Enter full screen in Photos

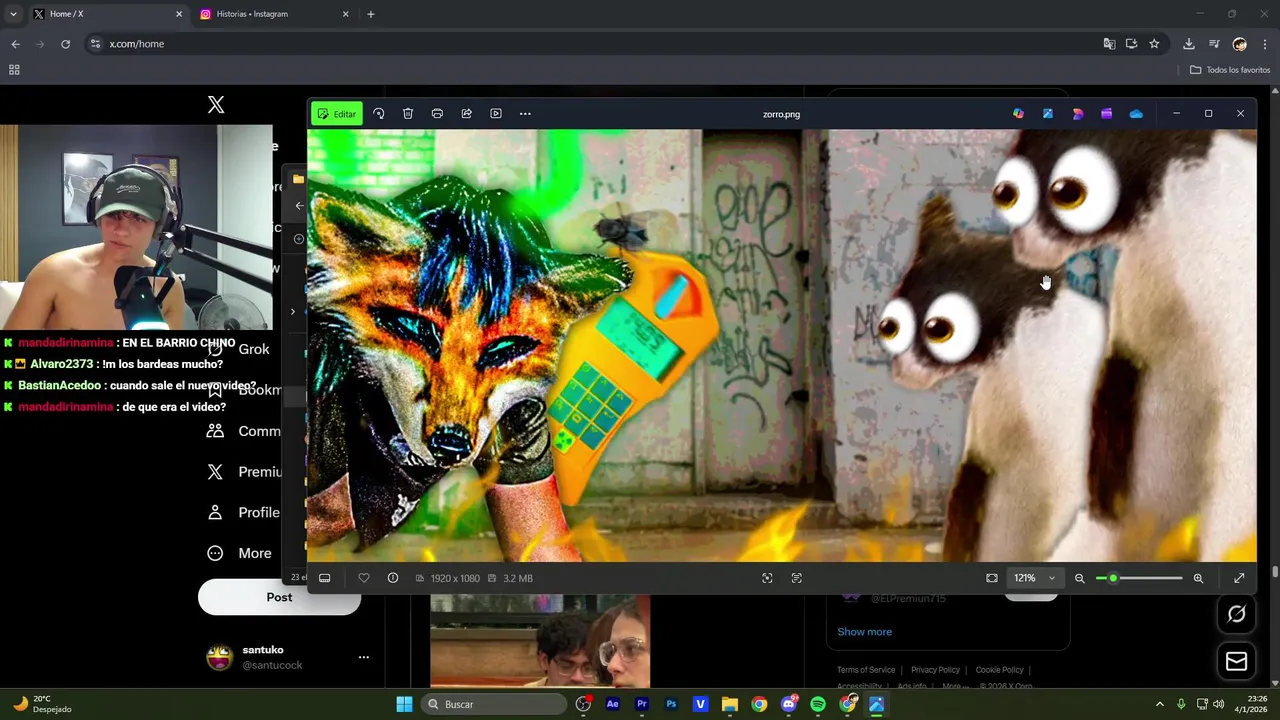tap(1239, 578)
